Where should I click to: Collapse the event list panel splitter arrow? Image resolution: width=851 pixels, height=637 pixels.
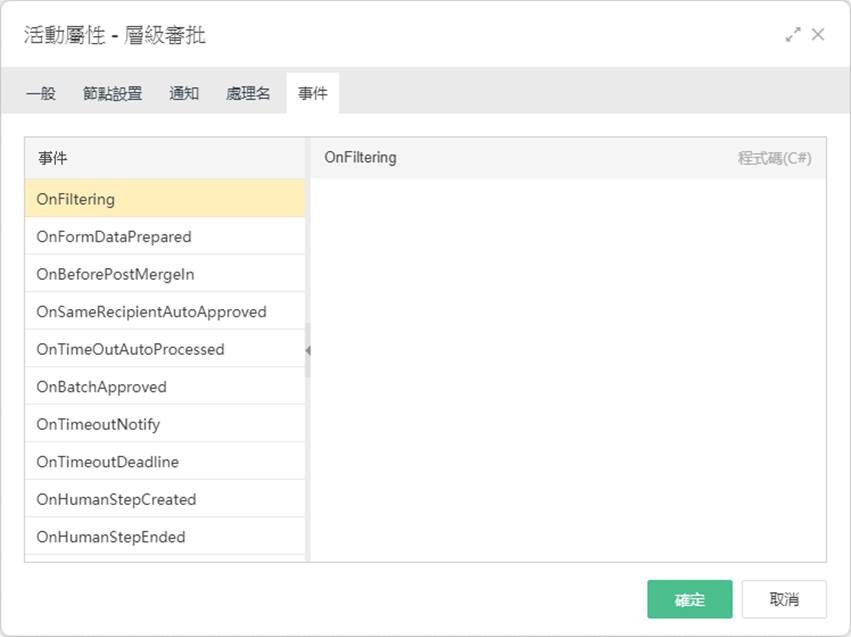point(308,351)
